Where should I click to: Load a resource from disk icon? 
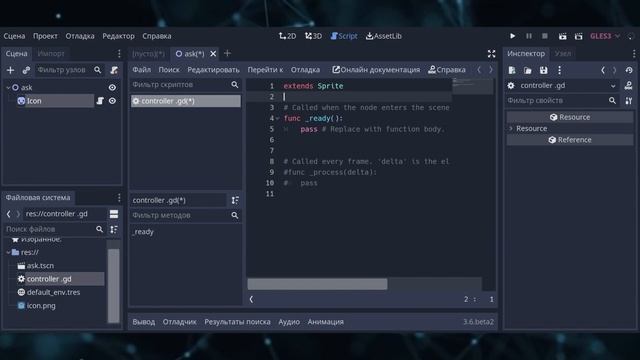coord(528,70)
